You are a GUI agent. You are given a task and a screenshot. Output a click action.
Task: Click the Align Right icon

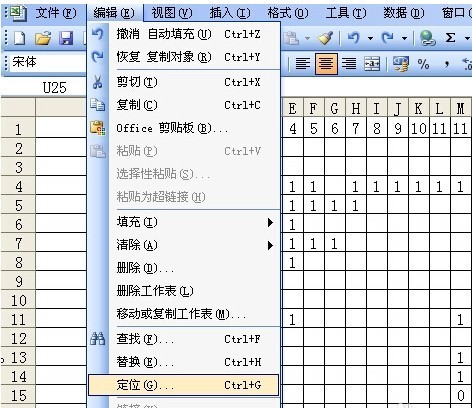[349, 63]
